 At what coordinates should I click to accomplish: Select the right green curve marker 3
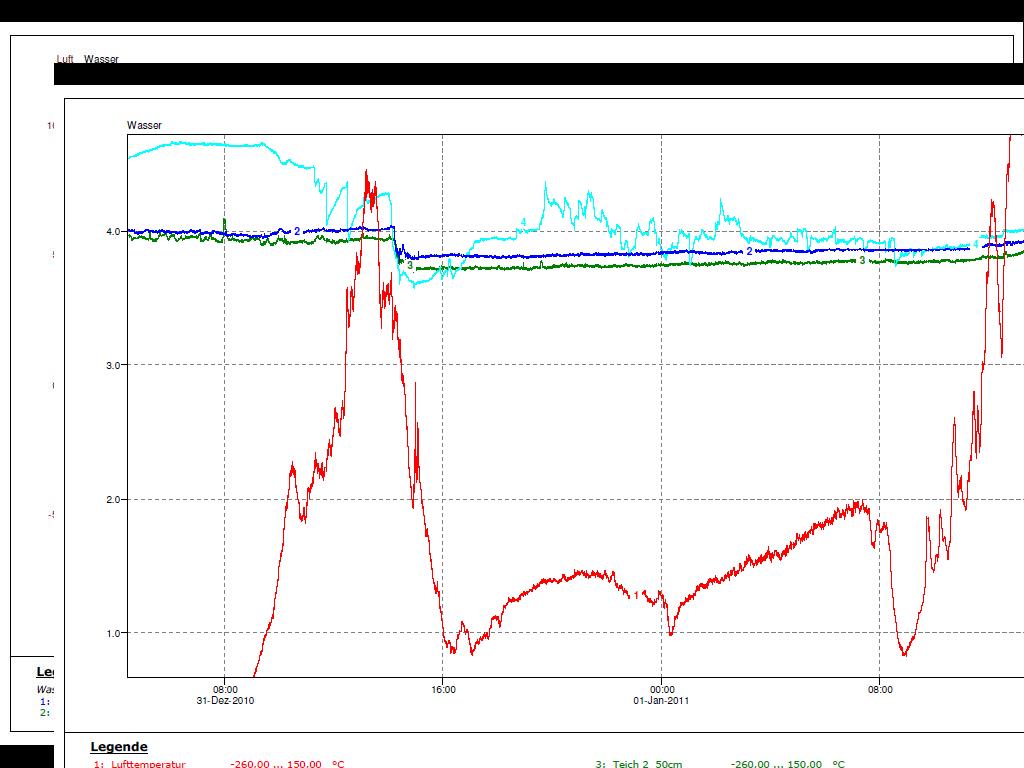coord(862,260)
